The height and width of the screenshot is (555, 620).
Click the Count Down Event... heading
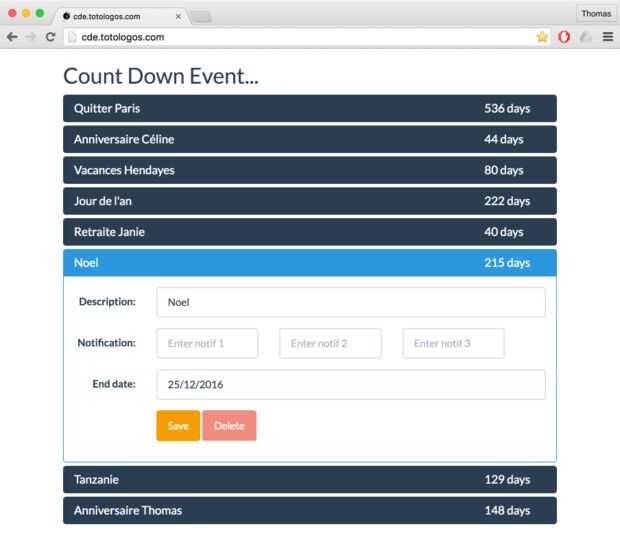pyautogui.click(x=161, y=76)
